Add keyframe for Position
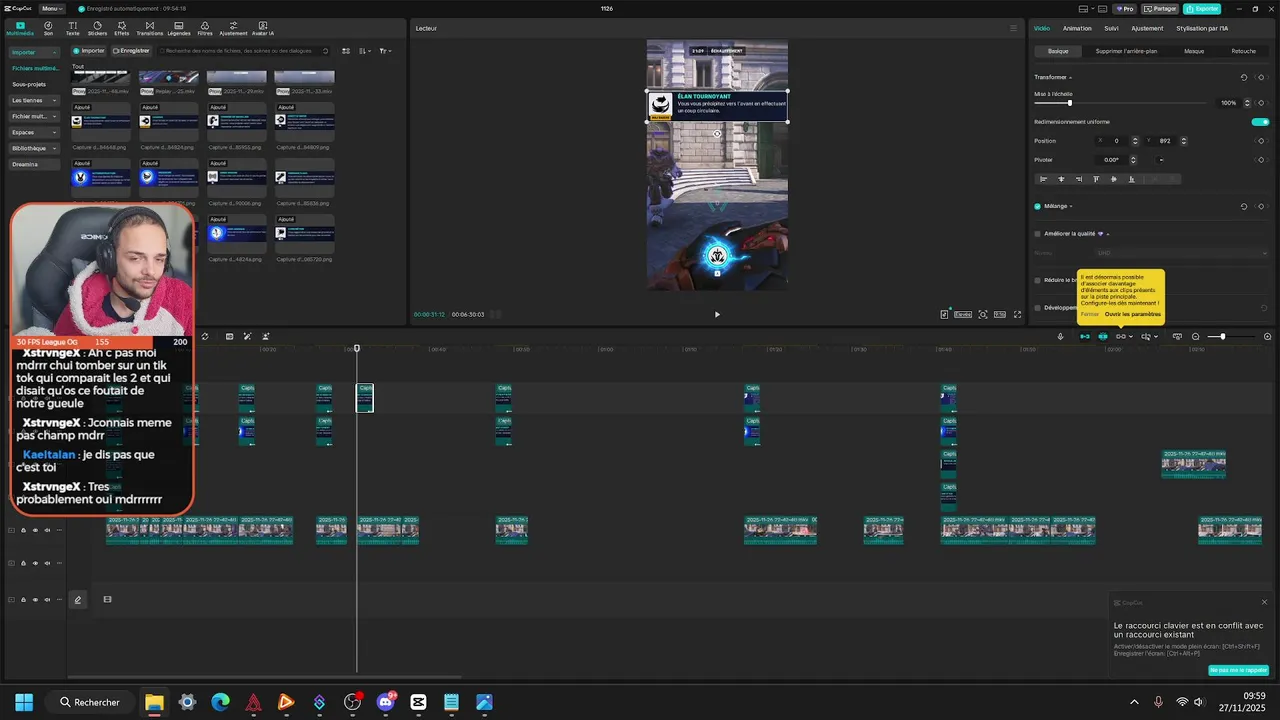Viewport: 1280px width, 720px height. (x=1262, y=141)
